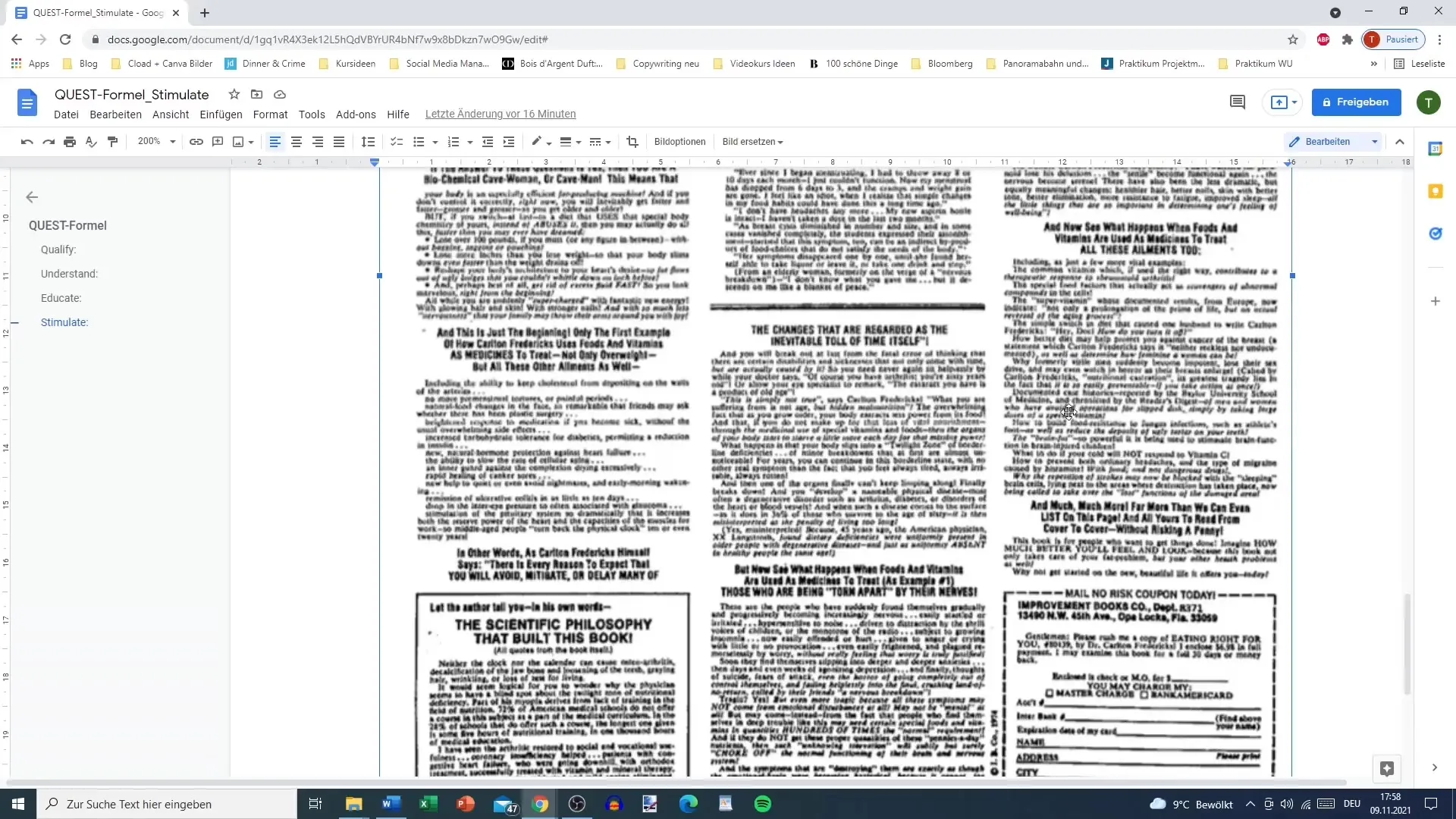This screenshot has width=1456, height=819.
Task: Select QUEST-Formel outline title
Action: coord(67,225)
